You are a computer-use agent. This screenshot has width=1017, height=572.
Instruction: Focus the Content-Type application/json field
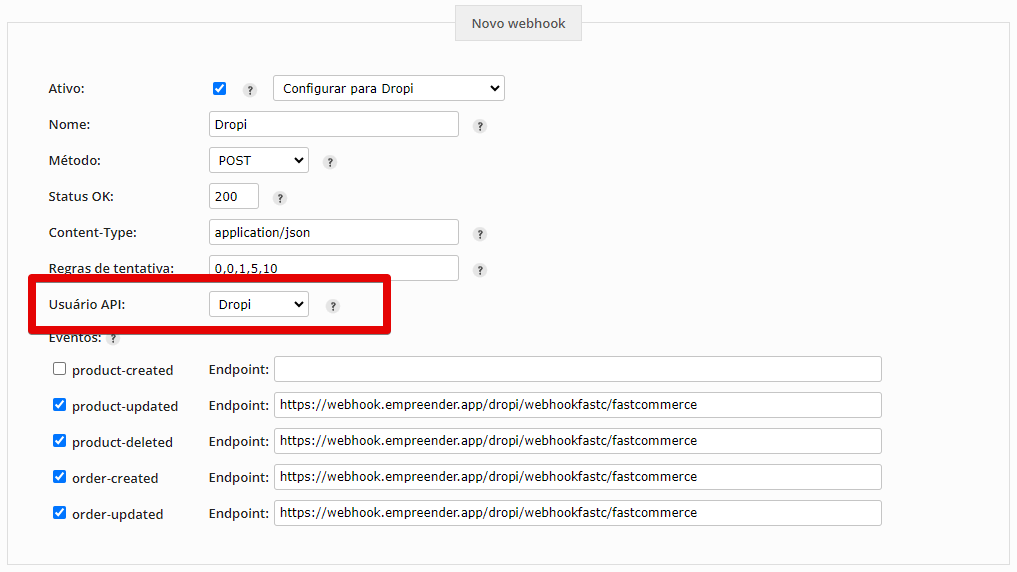click(x=333, y=232)
